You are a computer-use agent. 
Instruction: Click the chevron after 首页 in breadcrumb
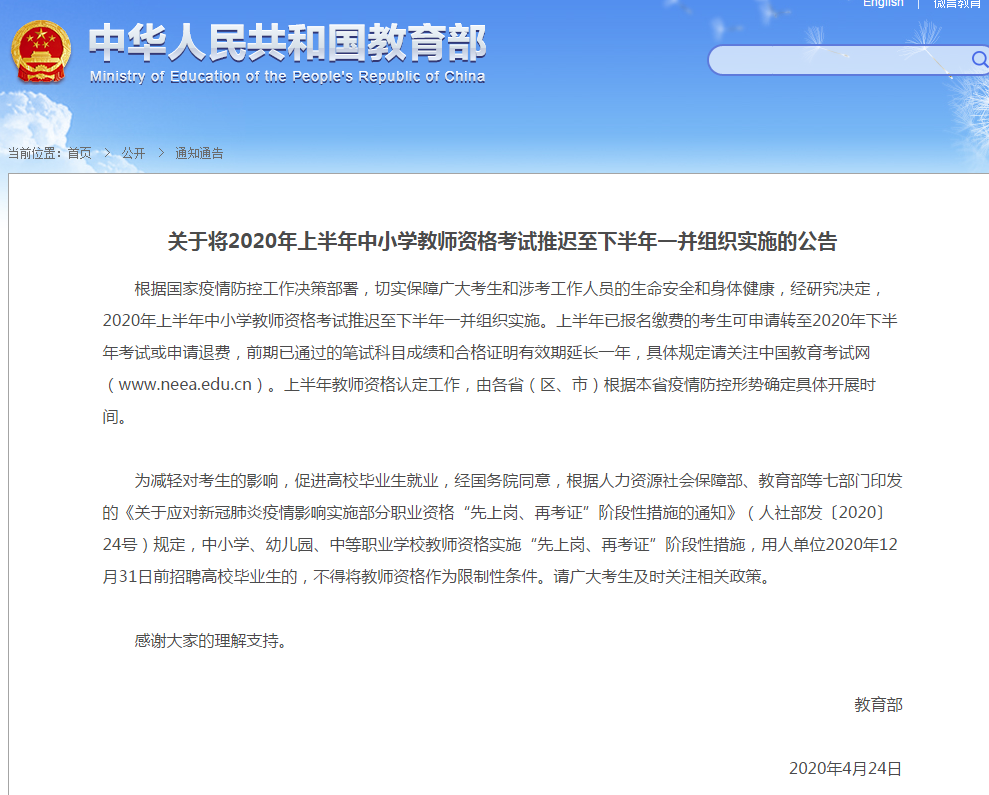(106, 153)
